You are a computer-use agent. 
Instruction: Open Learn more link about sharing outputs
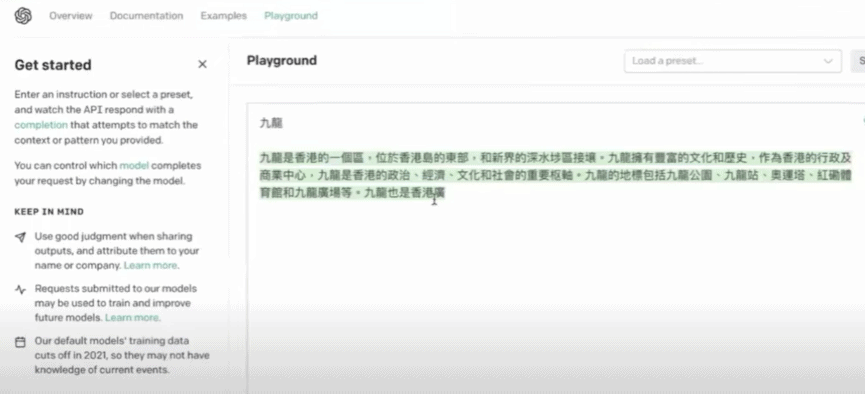pos(151,265)
